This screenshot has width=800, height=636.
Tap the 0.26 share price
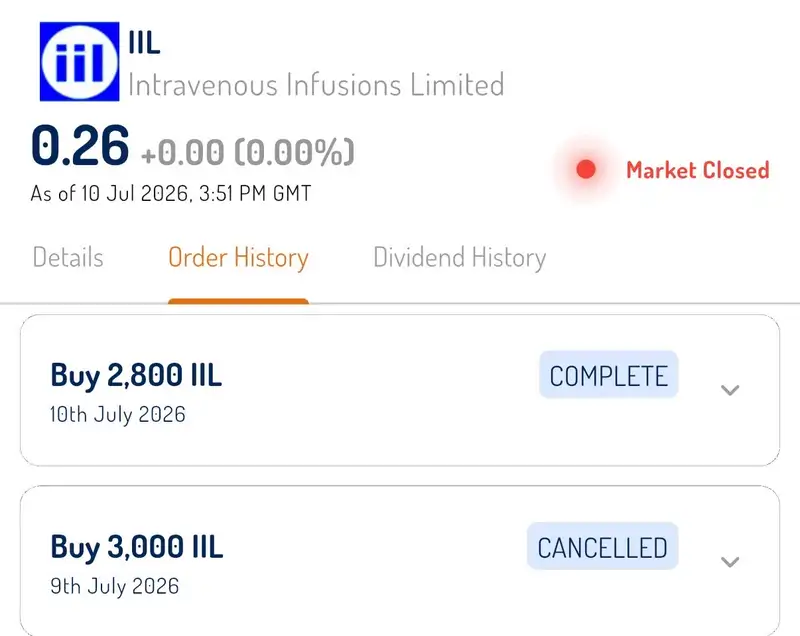tap(80, 146)
